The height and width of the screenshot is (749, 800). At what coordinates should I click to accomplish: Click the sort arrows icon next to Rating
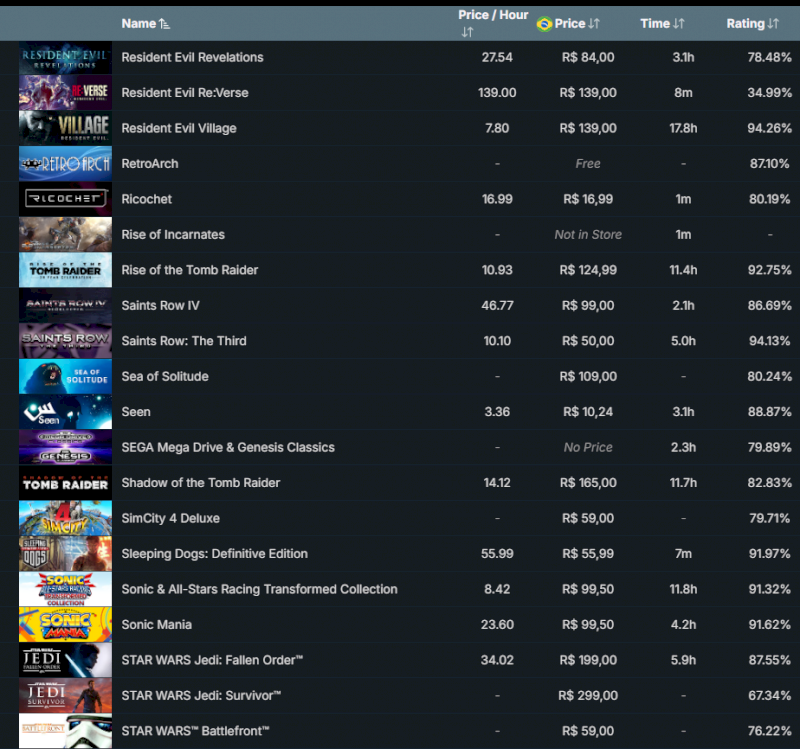pyautogui.click(x=773, y=23)
